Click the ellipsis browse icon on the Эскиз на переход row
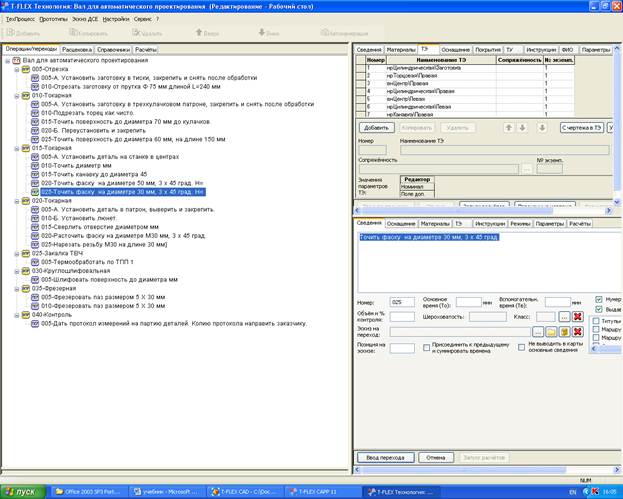The image size is (623, 499). [x=538, y=331]
